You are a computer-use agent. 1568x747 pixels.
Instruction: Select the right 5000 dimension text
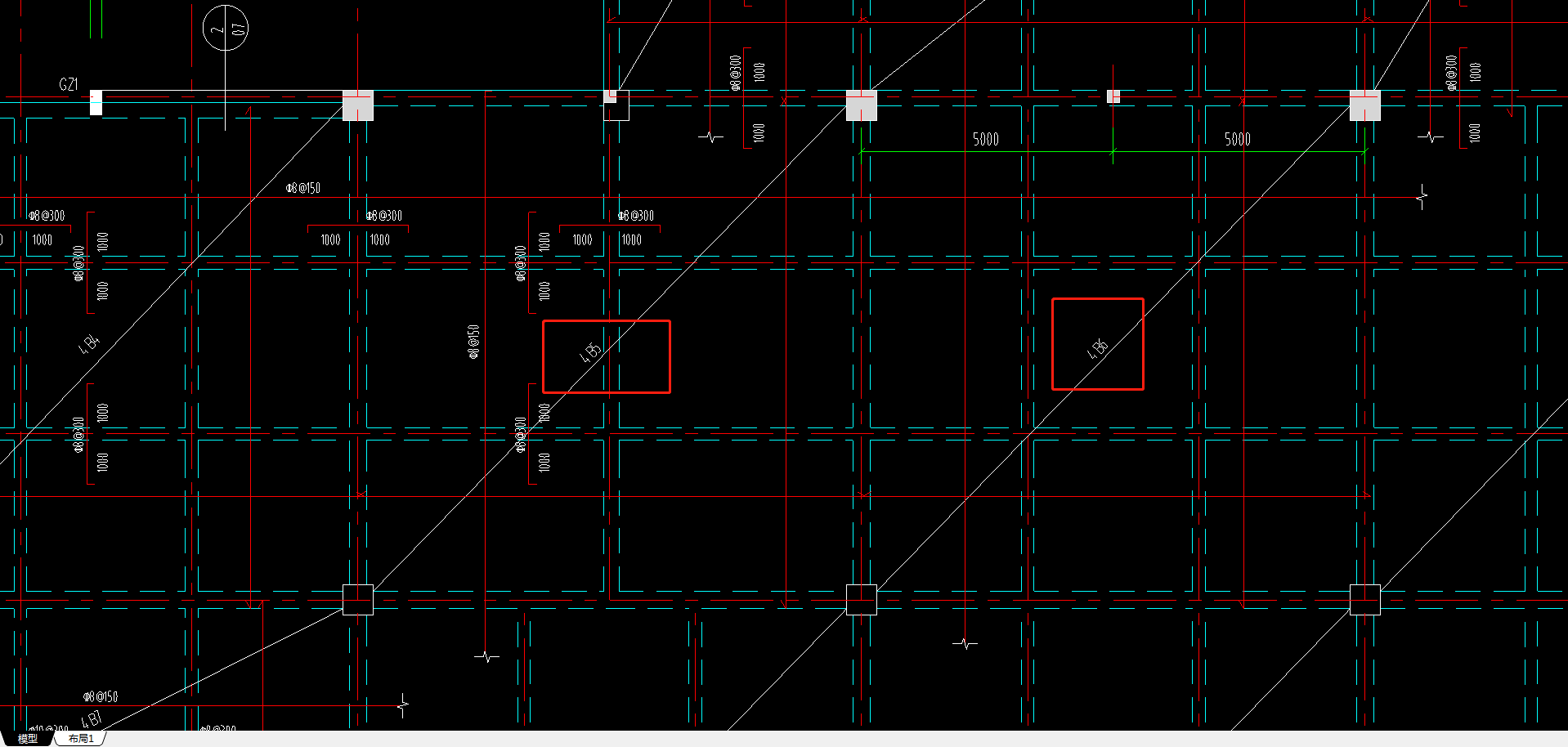(x=1238, y=139)
